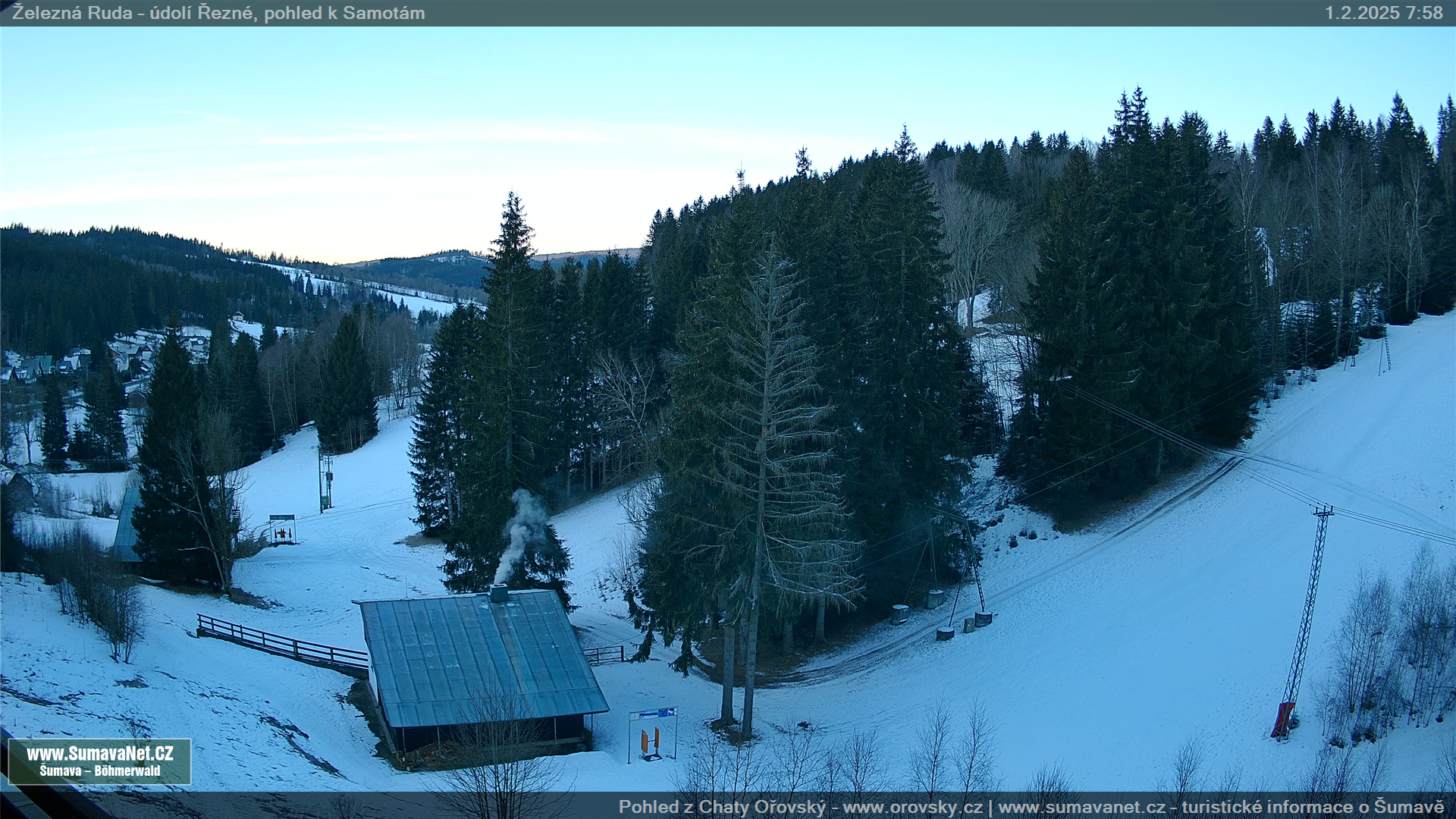Click the 1.2.2025 7:58 timestamp
1456x819 pixels.
point(1382,13)
